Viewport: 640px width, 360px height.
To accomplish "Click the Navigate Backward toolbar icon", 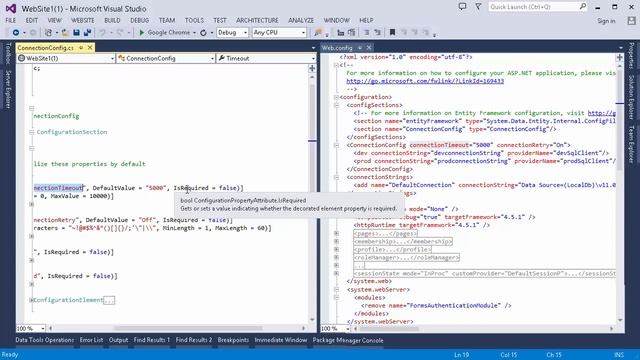I will (16, 32).
